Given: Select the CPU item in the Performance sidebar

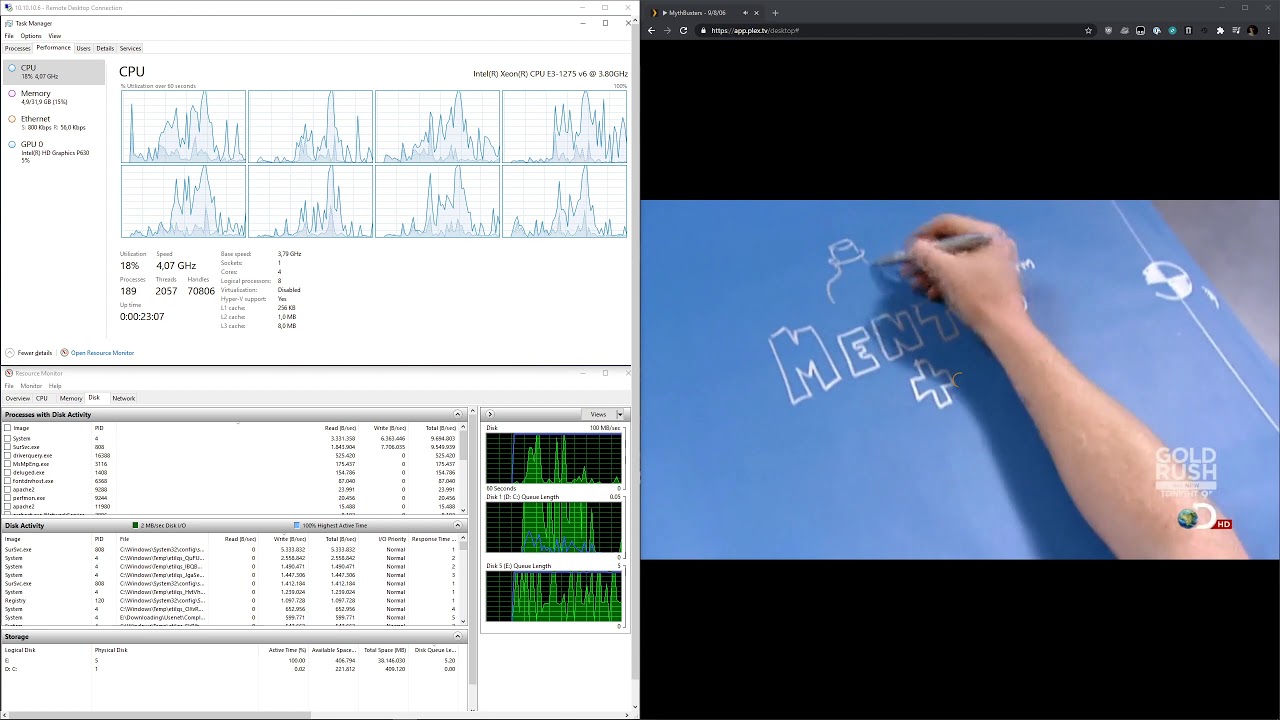Looking at the screenshot, I should point(53,72).
